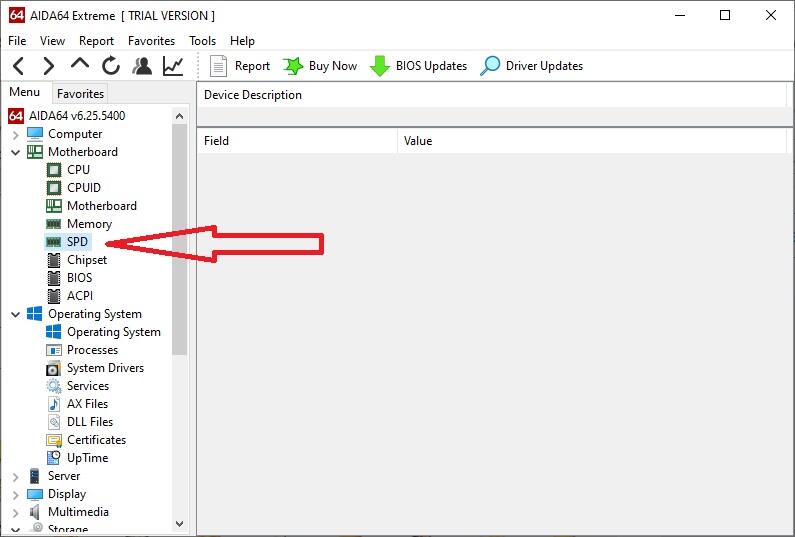Select Motherboard sub-item icon
The image size is (795, 537).
pos(54,206)
